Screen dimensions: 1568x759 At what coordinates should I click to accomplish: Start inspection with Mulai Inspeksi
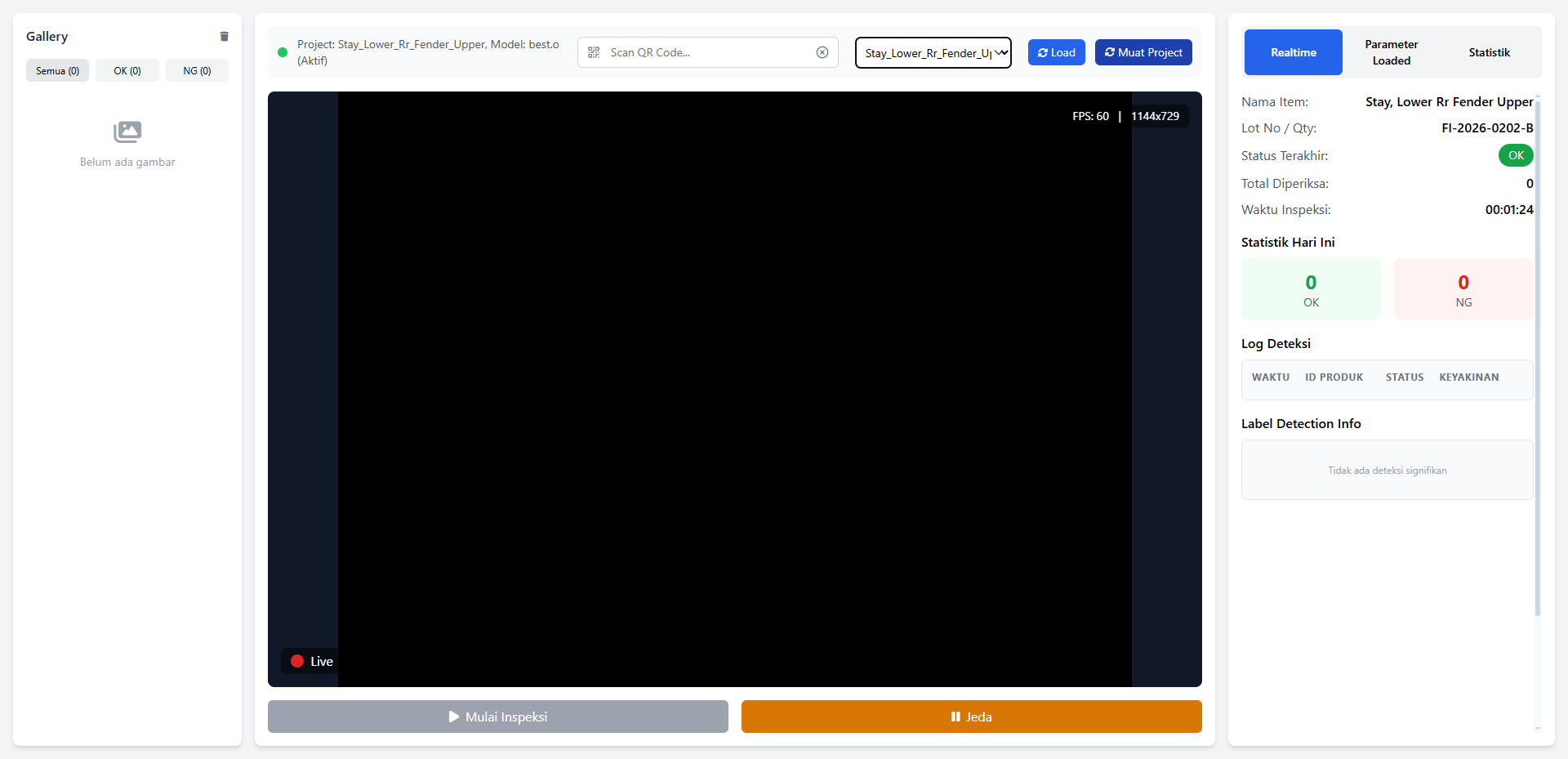(x=498, y=717)
